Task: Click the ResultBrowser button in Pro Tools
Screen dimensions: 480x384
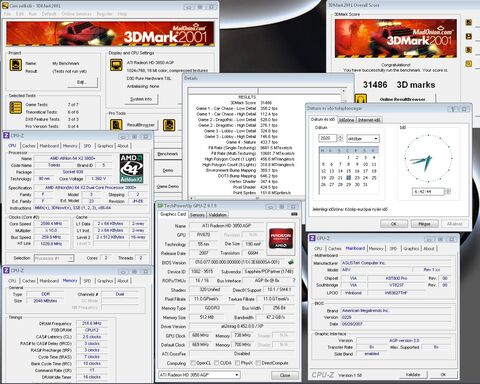Action: point(141,125)
